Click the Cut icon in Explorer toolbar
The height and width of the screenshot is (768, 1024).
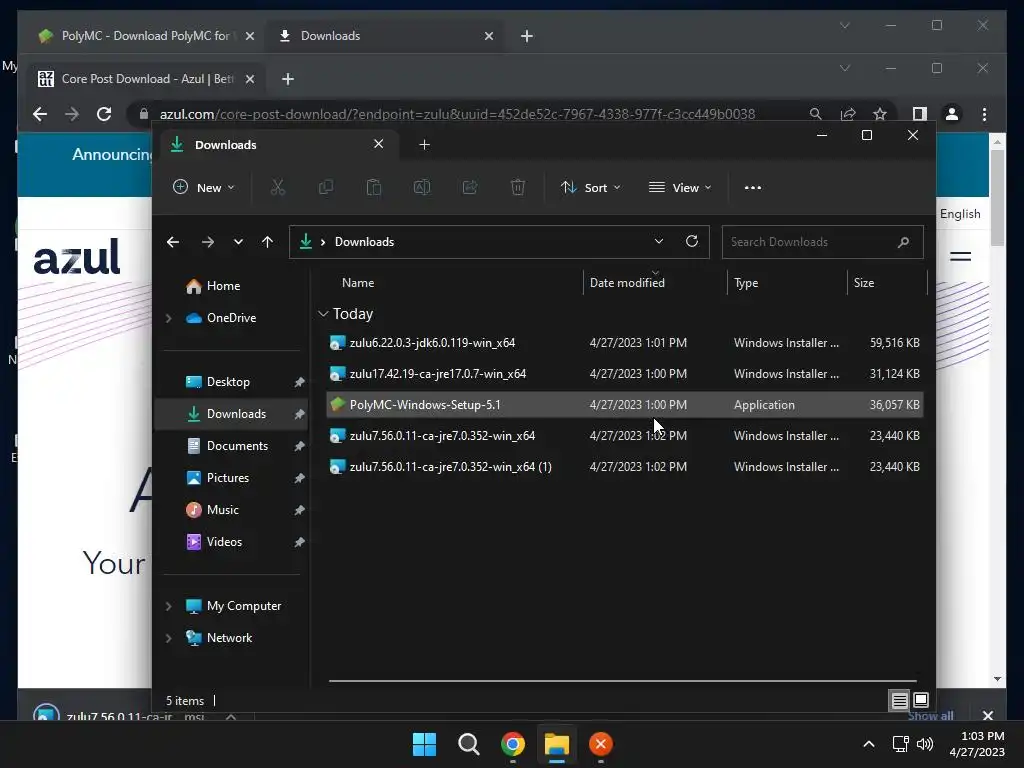278,187
